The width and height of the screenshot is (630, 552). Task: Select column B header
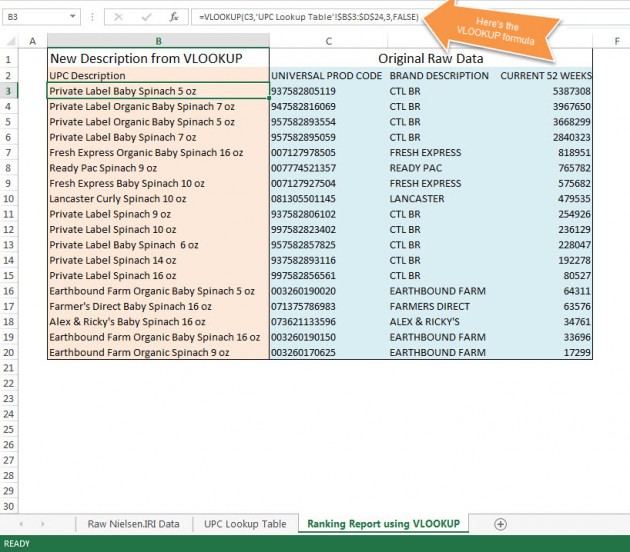(158, 41)
